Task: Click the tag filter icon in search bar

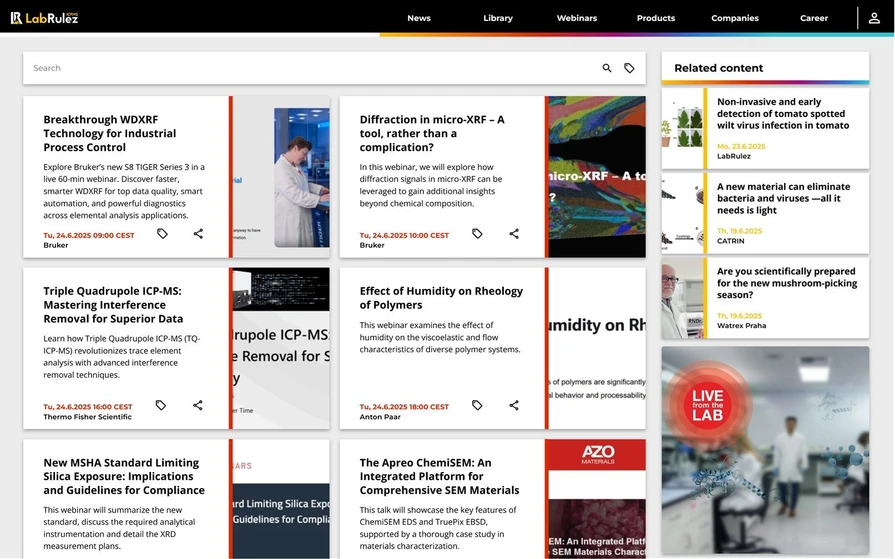Action: [629, 68]
